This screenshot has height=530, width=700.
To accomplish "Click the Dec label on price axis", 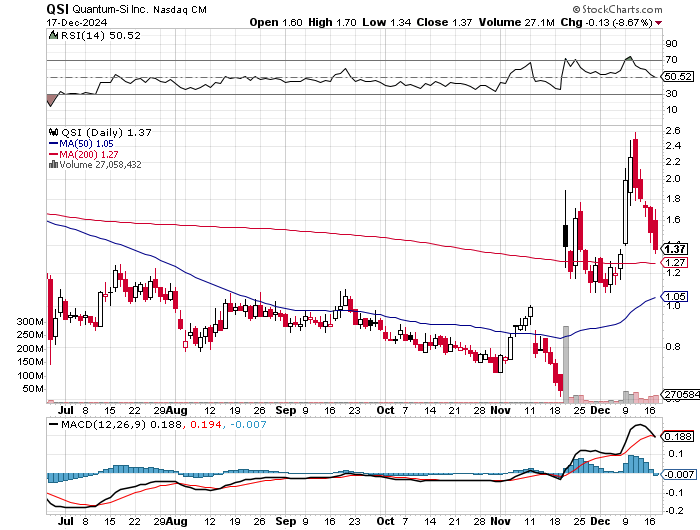I will pos(600,410).
